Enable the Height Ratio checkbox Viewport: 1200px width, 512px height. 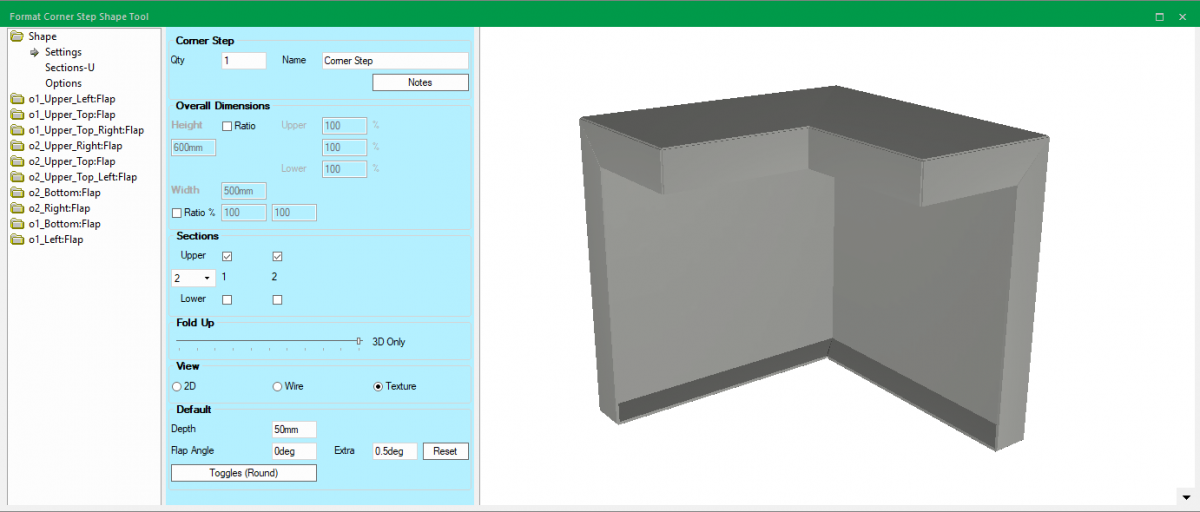pyautogui.click(x=227, y=126)
